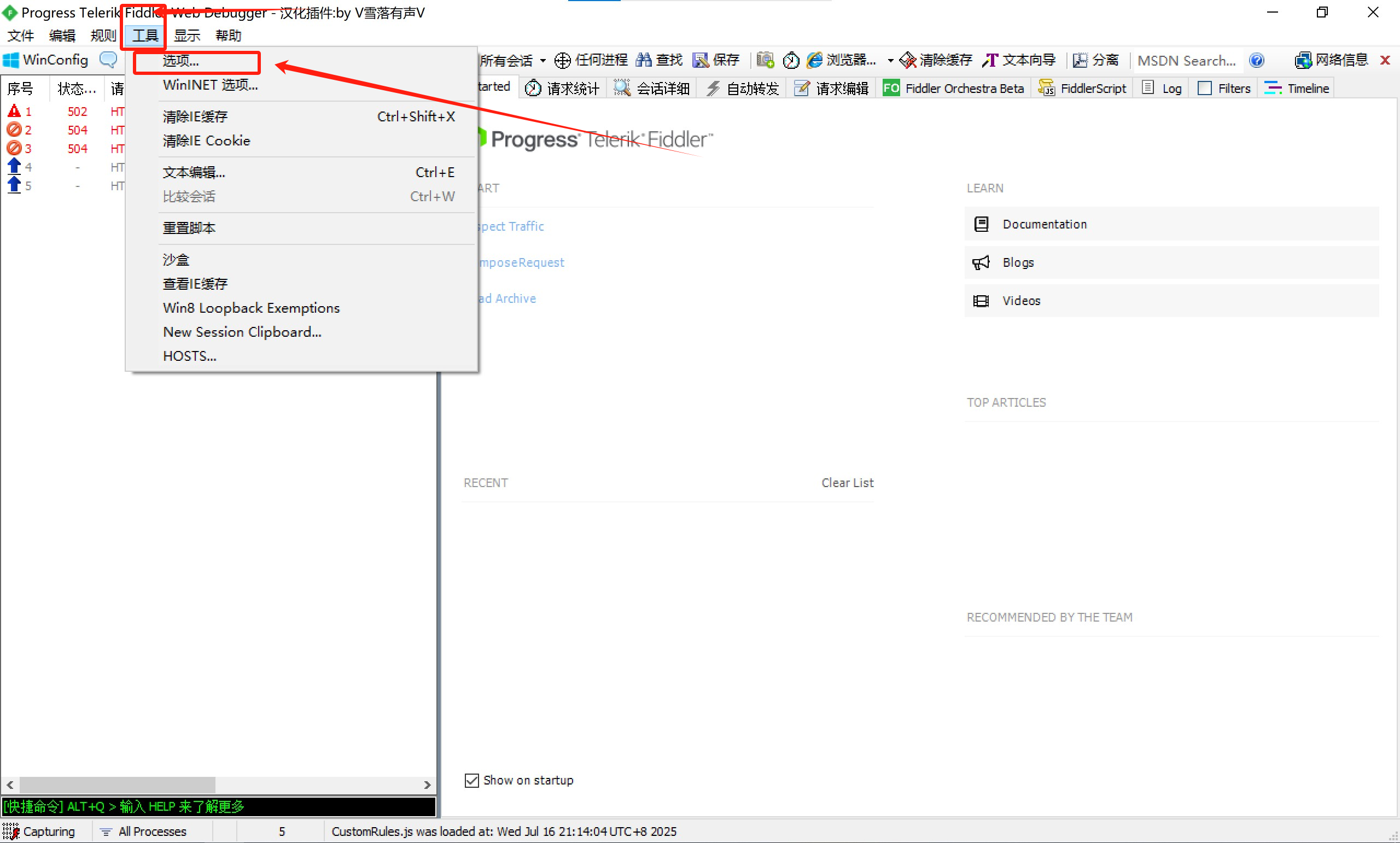The height and width of the screenshot is (843, 1400).
Task: Select session row 1 with 502 status
Action: point(63,112)
